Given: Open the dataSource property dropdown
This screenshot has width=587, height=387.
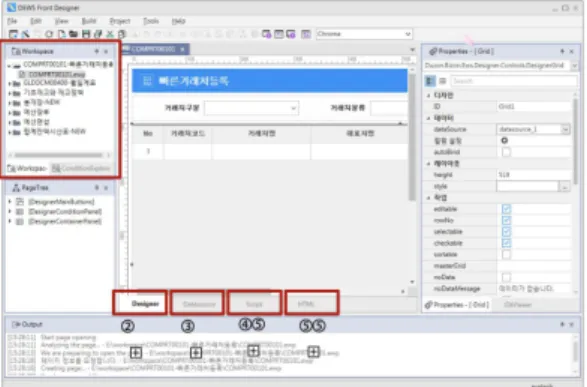Looking at the screenshot, I should (565, 129).
